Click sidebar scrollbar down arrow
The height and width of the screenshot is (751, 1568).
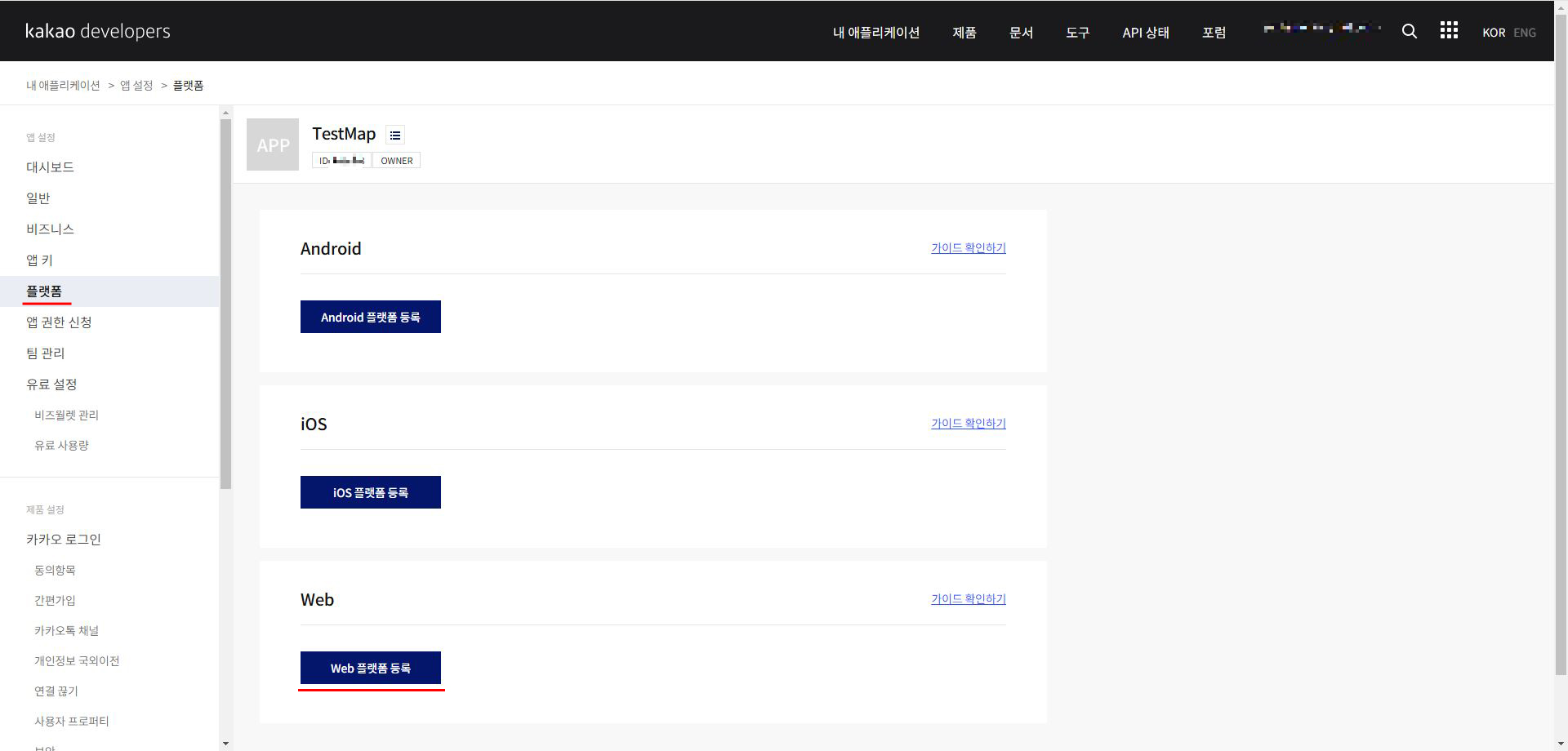(225, 744)
